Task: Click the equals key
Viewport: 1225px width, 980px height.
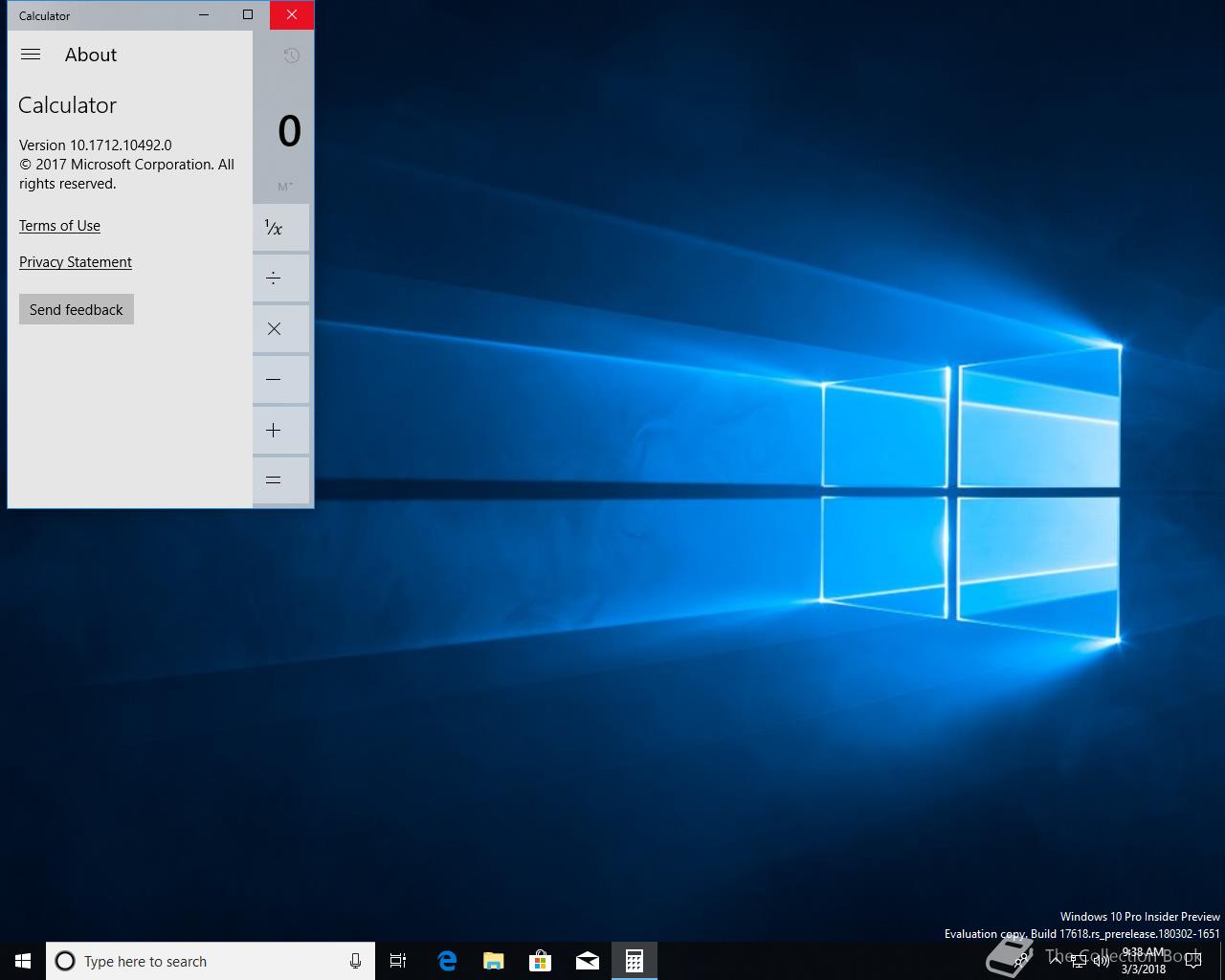Action: [281, 480]
